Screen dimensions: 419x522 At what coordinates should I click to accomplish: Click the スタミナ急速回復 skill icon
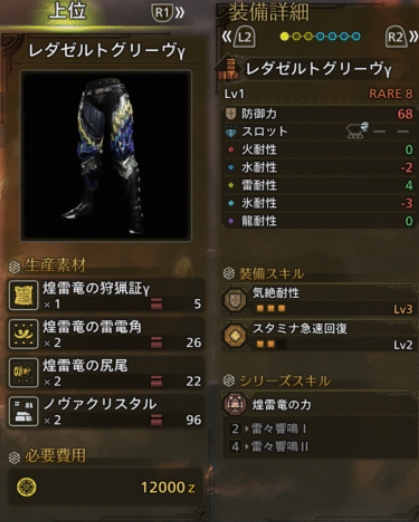point(235,335)
